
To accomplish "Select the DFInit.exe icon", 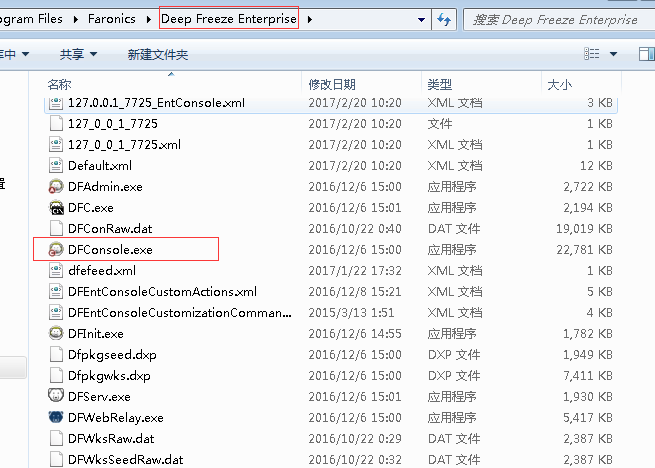I will (x=56, y=333).
